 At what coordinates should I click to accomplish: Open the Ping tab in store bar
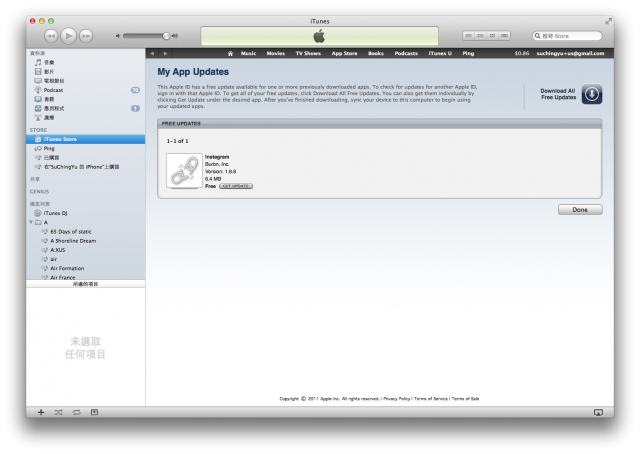coord(468,53)
